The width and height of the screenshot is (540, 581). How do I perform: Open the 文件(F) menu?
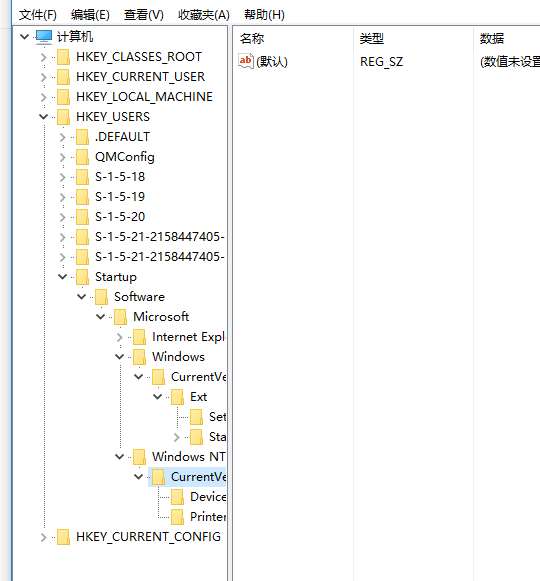(x=37, y=15)
